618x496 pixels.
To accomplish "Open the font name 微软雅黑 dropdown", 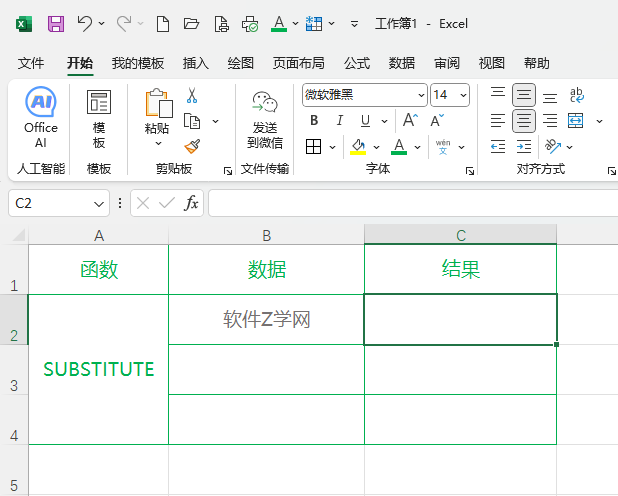I will [421, 95].
